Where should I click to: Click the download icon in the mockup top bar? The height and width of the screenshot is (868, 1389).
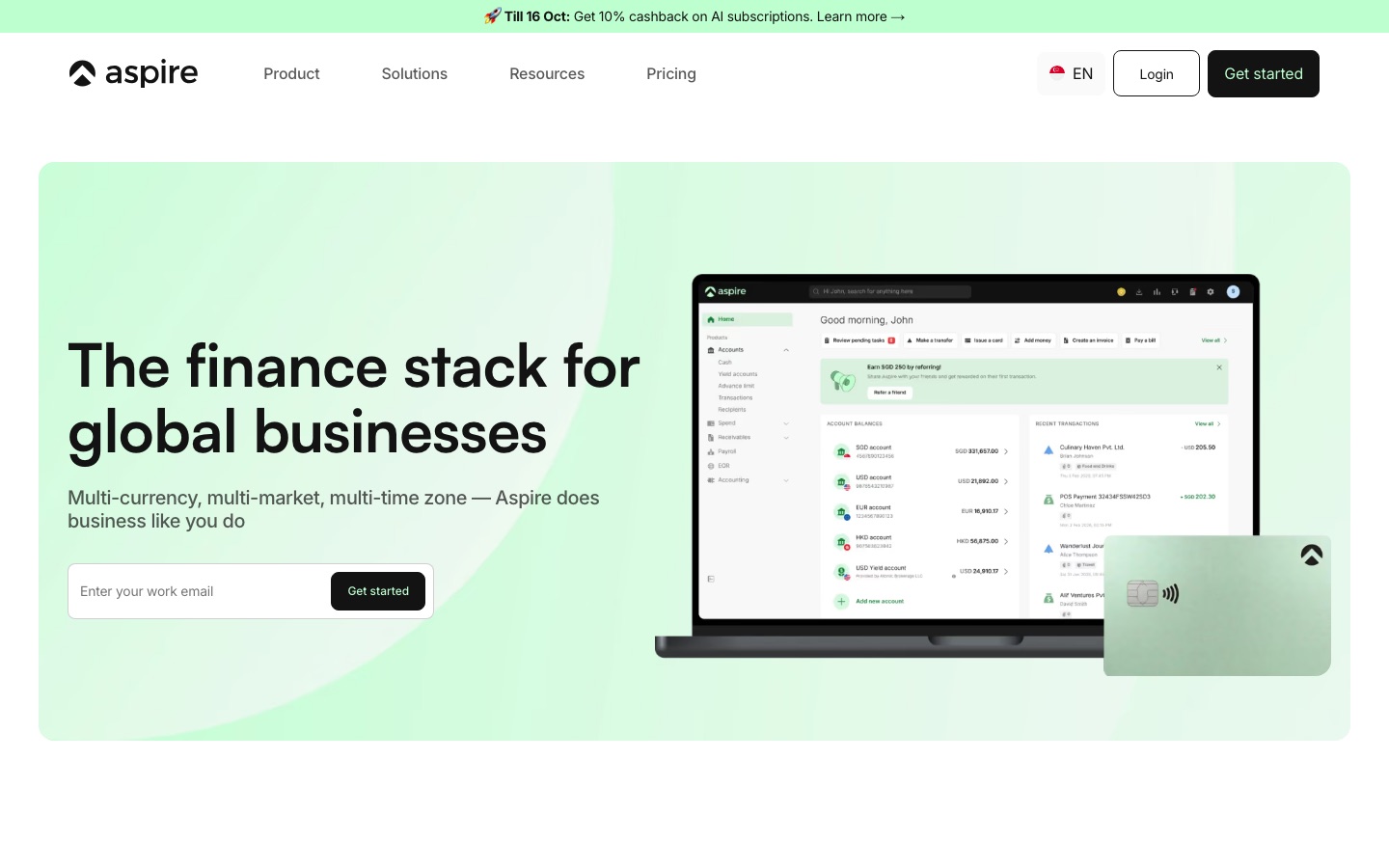click(x=1139, y=291)
